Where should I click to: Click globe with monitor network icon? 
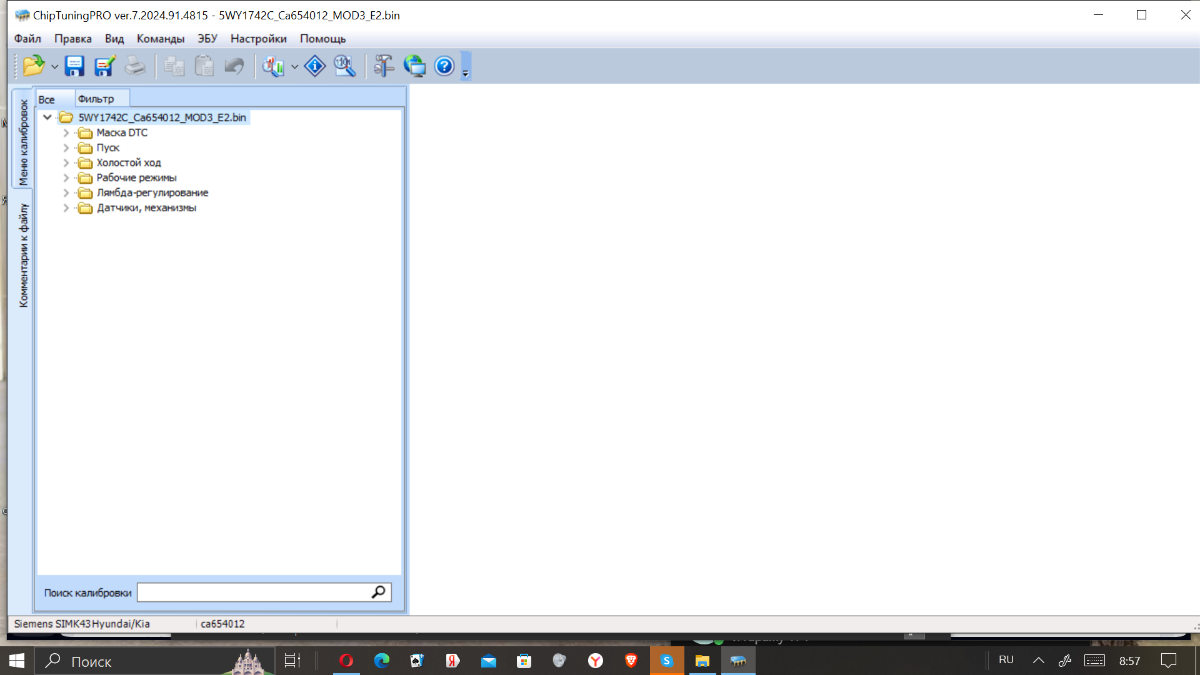coord(415,66)
